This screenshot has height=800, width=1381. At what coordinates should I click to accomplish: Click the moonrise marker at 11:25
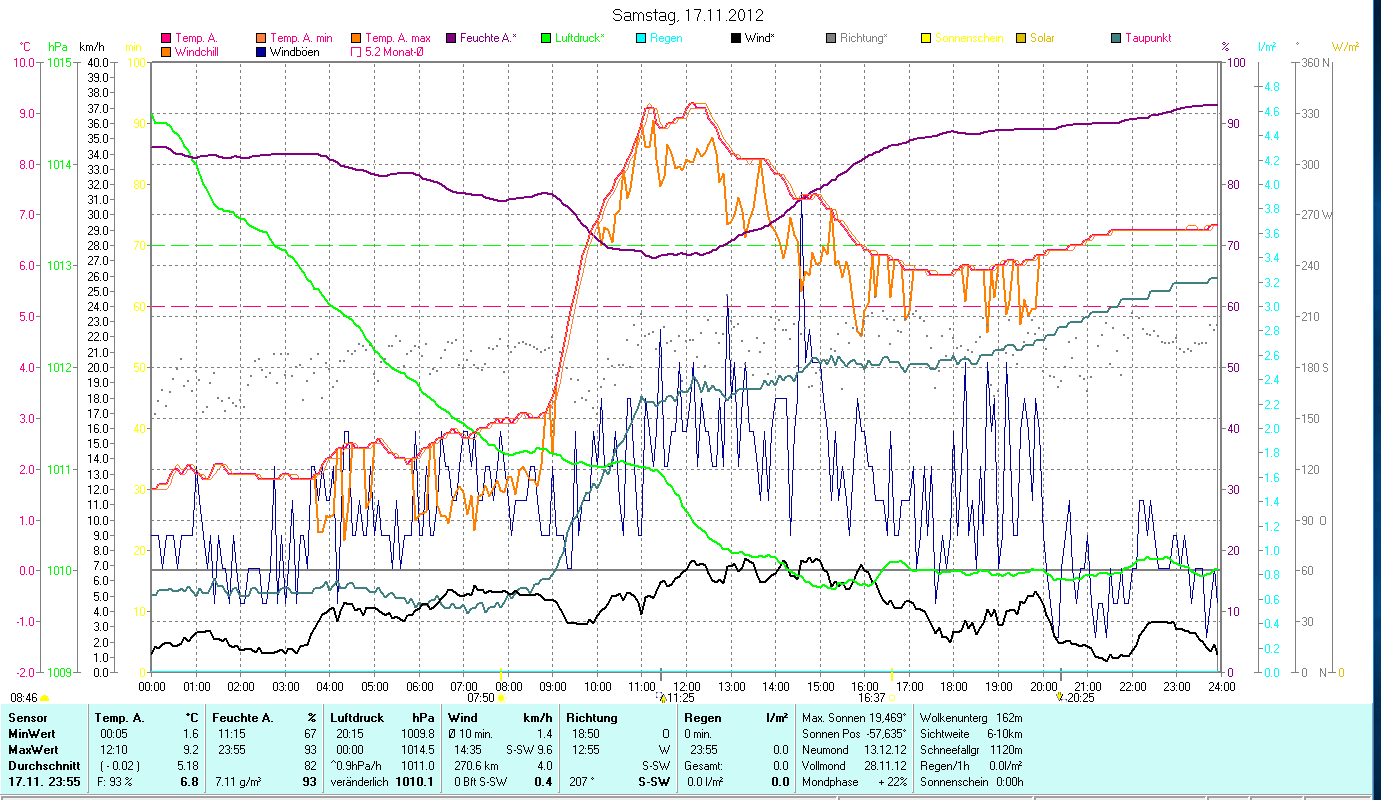tap(660, 698)
